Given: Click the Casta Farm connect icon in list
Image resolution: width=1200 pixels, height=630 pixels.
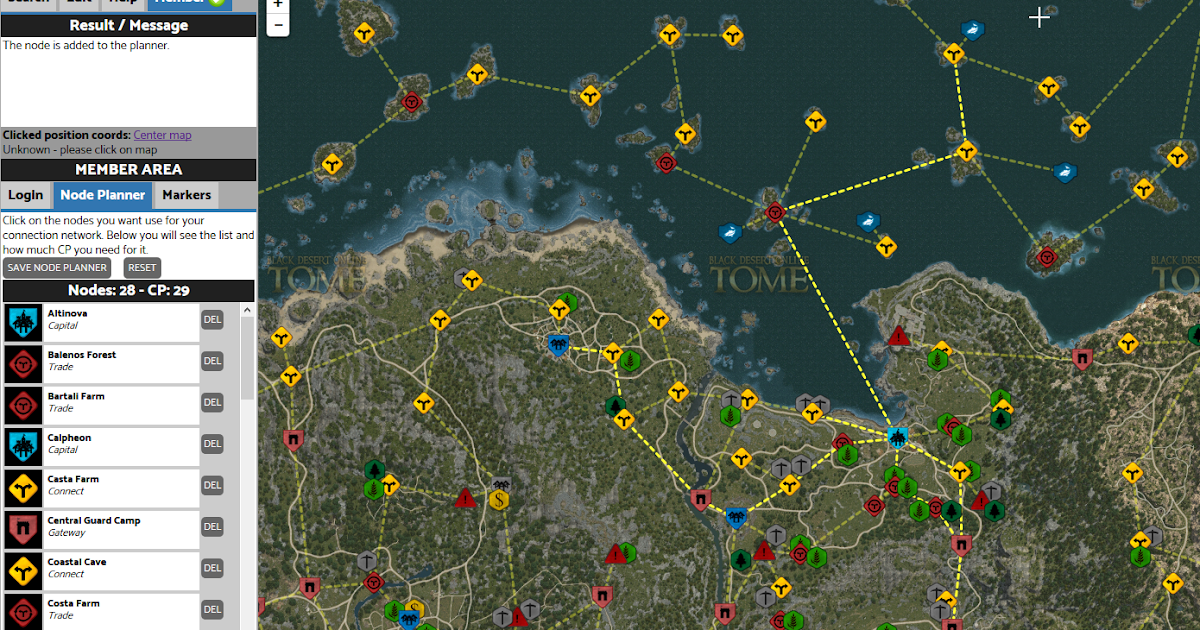Looking at the screenshot, I should coord(23,488).
